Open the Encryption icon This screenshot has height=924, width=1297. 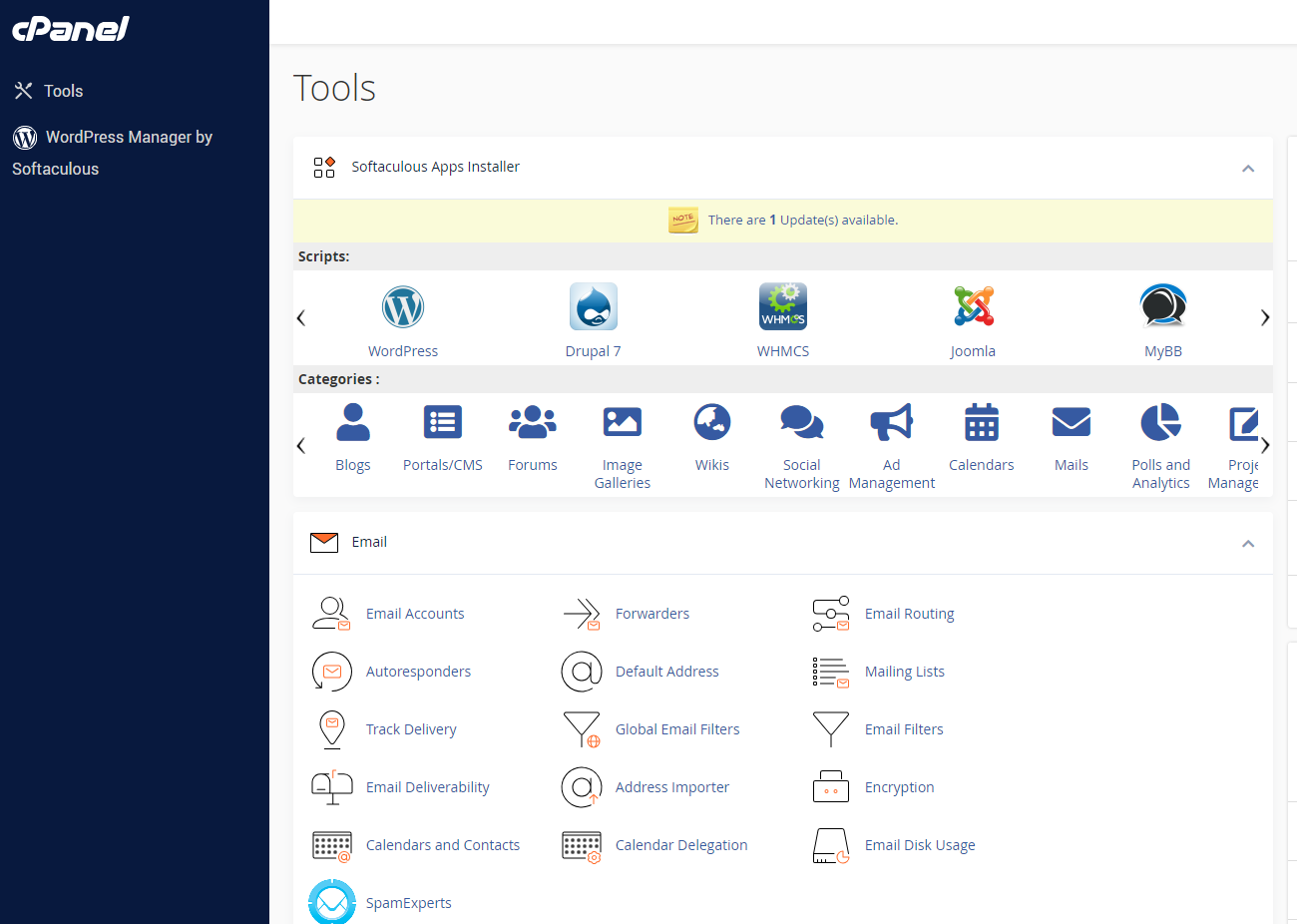[831, 787]
